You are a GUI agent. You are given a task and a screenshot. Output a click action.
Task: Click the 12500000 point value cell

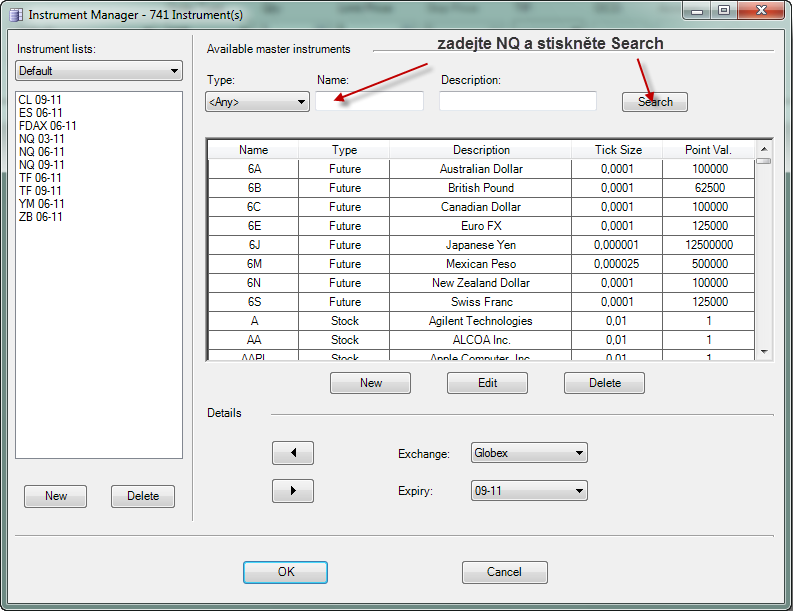709,245
